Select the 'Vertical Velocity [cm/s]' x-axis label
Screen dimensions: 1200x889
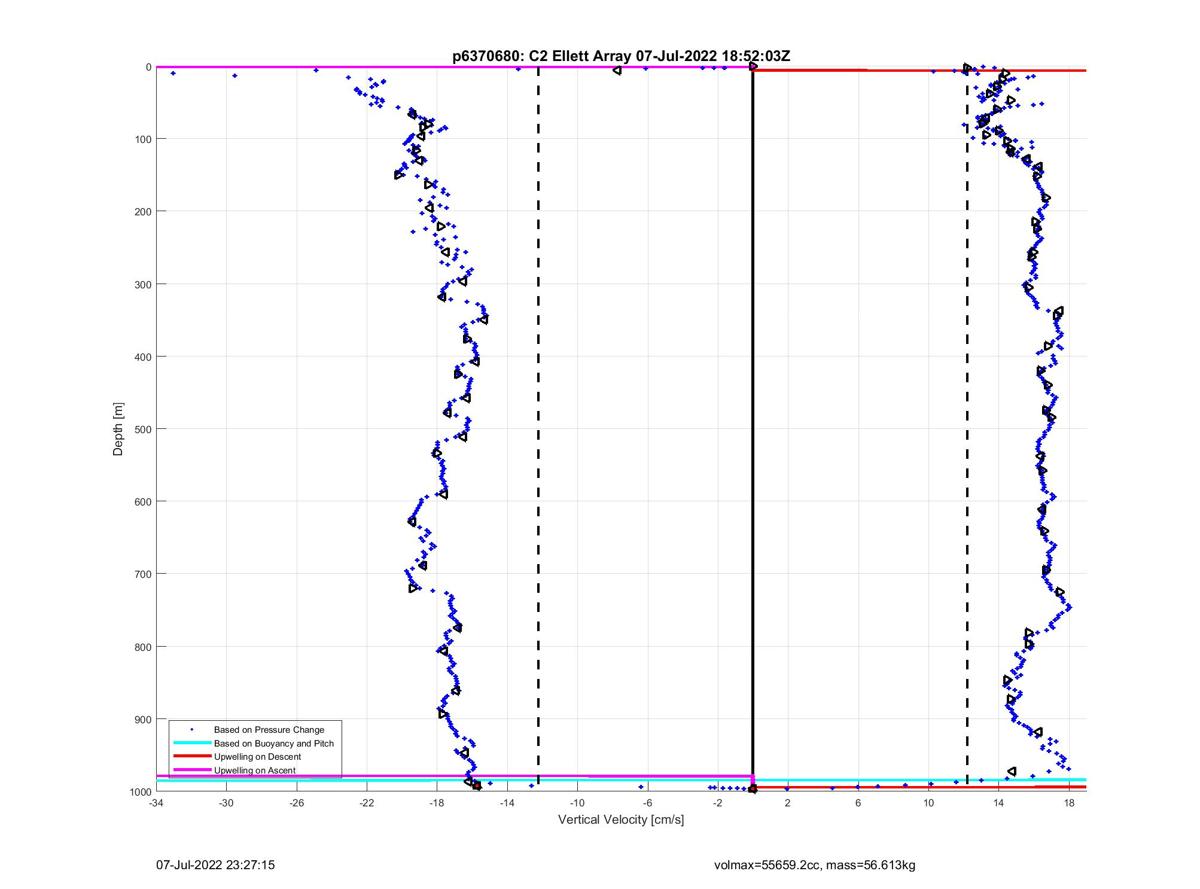click(621, 820)
